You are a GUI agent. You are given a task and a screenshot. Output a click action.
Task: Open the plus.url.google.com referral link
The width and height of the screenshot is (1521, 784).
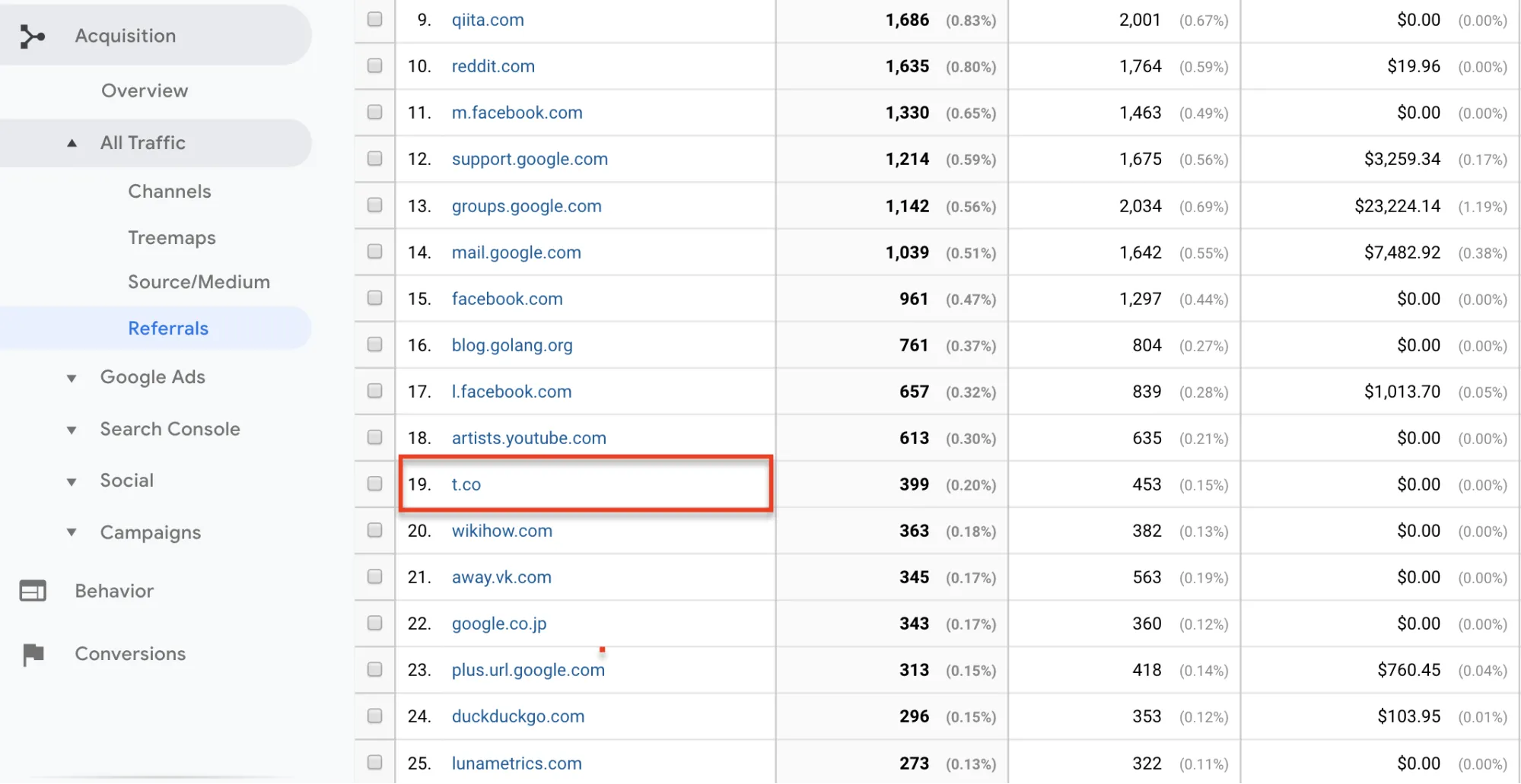pos(528,670)
